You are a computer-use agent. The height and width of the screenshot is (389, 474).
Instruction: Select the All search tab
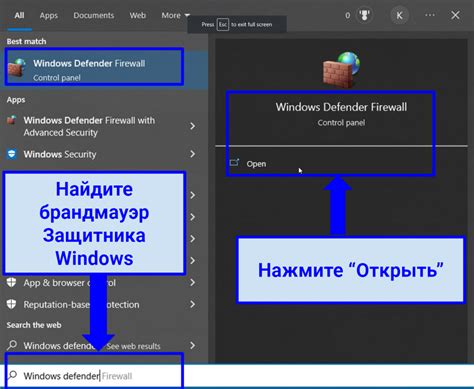point(19,15)
